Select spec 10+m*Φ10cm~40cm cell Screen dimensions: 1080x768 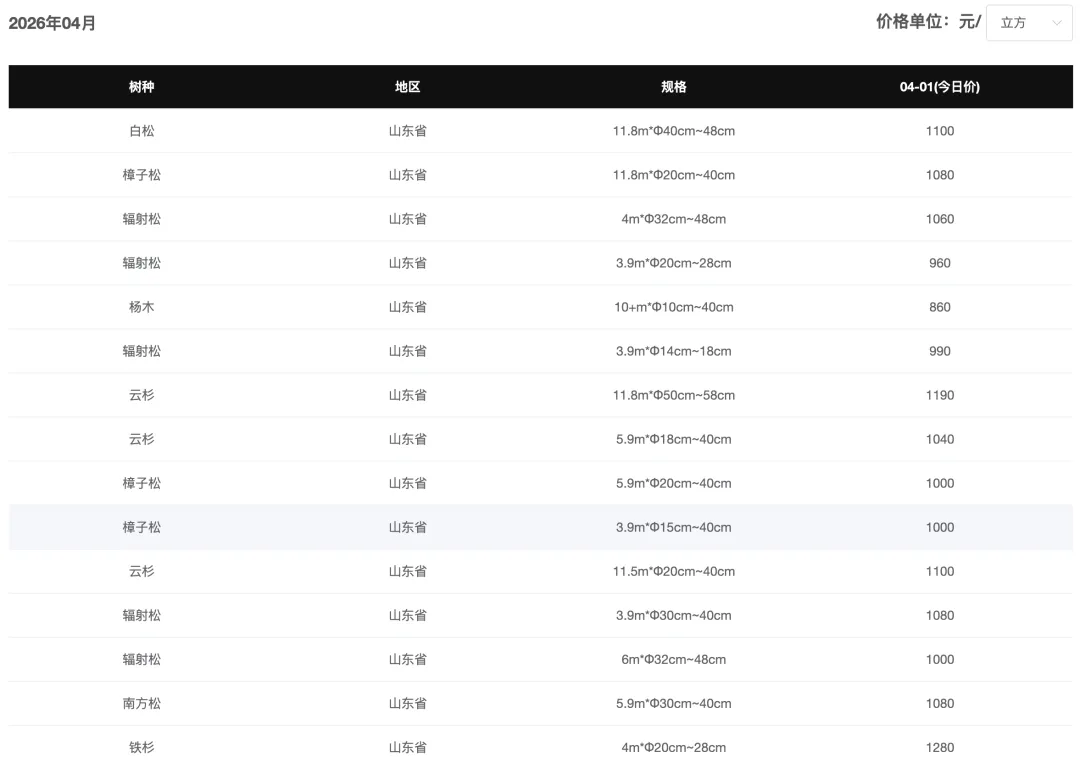pos(674,307)
